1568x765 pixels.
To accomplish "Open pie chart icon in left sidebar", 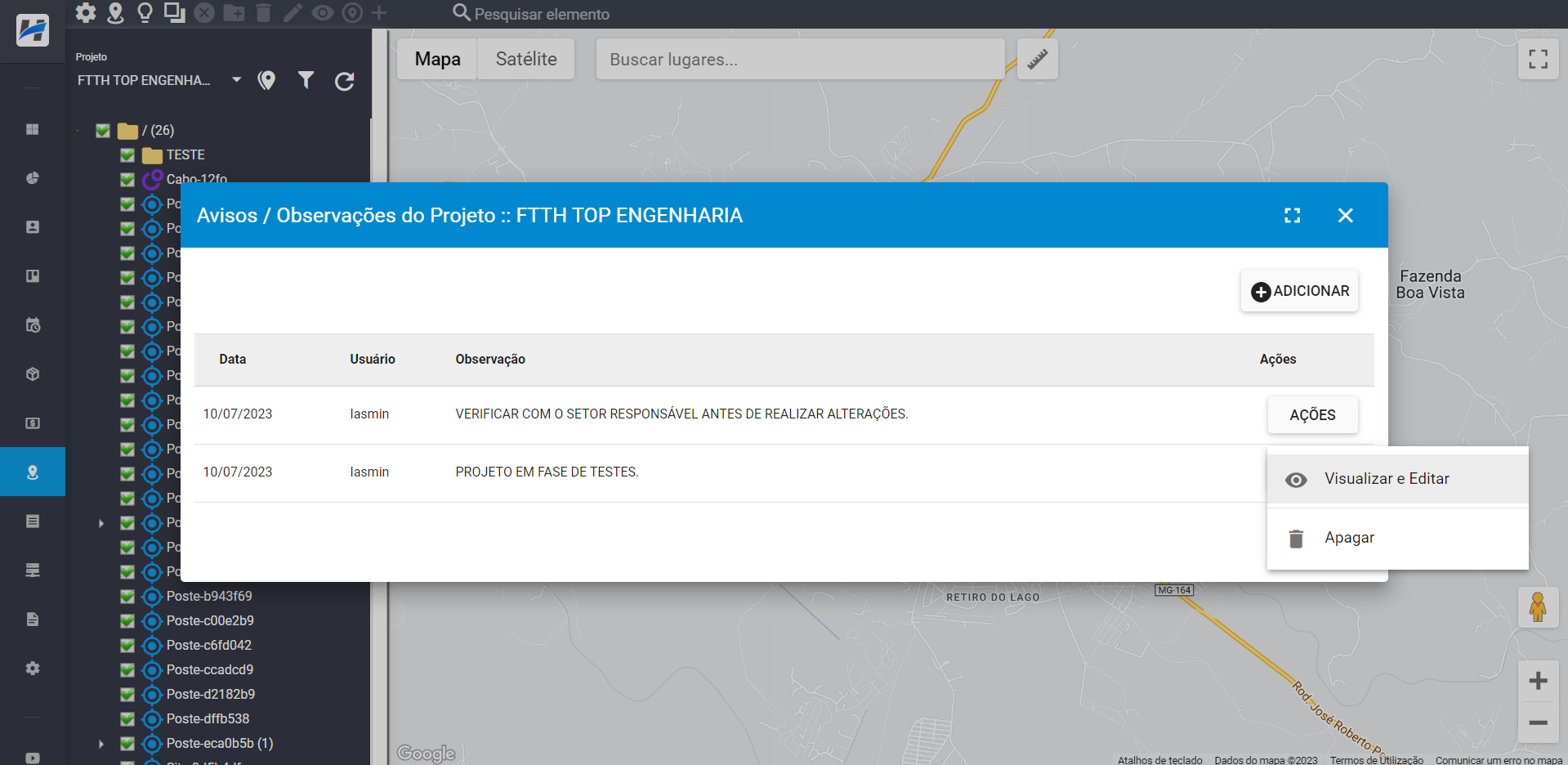I will pyautogui.click(x=33, y=178).
